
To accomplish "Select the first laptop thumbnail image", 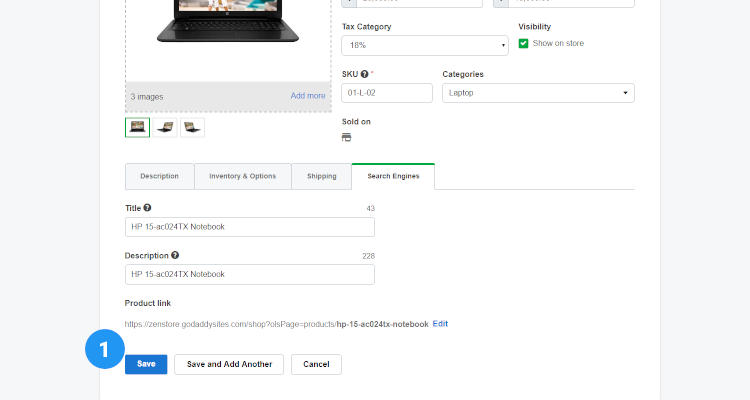I will coord(137,127).
